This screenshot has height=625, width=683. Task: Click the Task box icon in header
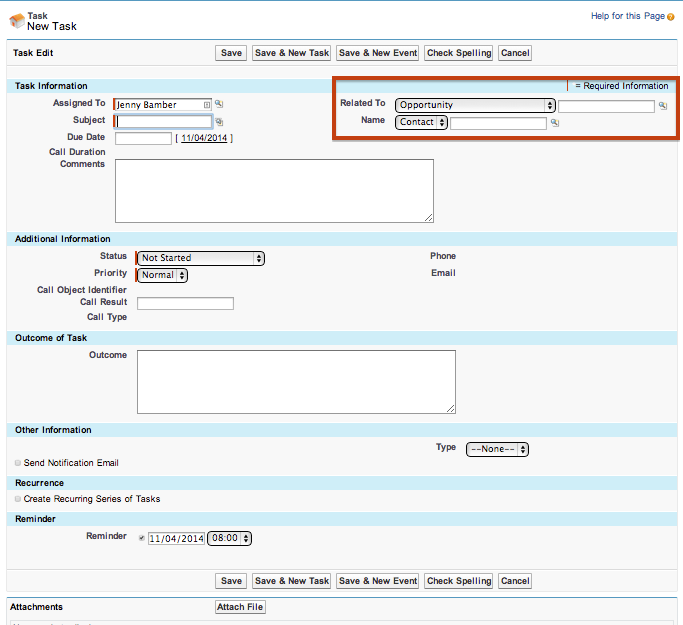17,20
